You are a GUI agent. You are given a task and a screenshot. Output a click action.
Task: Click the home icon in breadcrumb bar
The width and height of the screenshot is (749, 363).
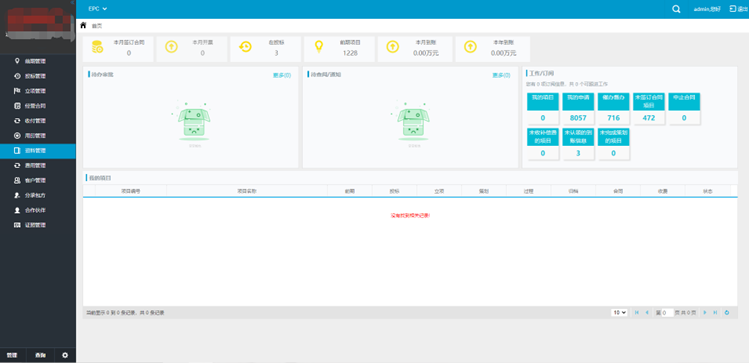84,25
